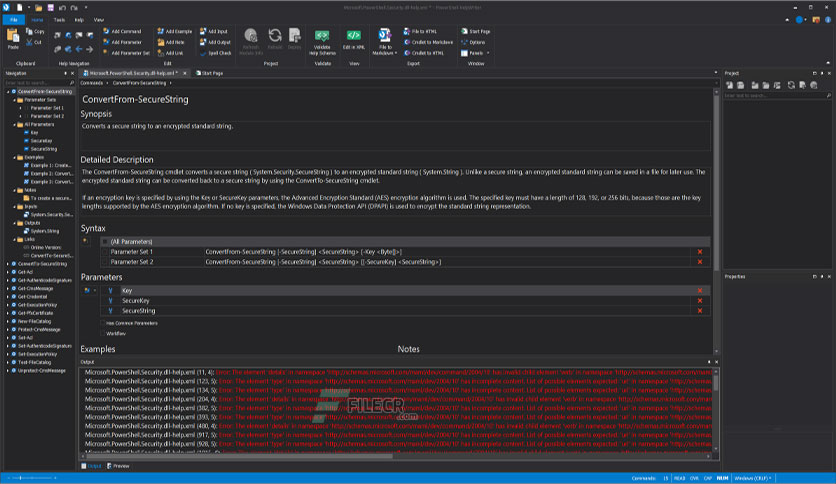This screenshot has height=484, width=836.
Task: Export Cmdlet to HTML
Action: click(x=424, y=53)
